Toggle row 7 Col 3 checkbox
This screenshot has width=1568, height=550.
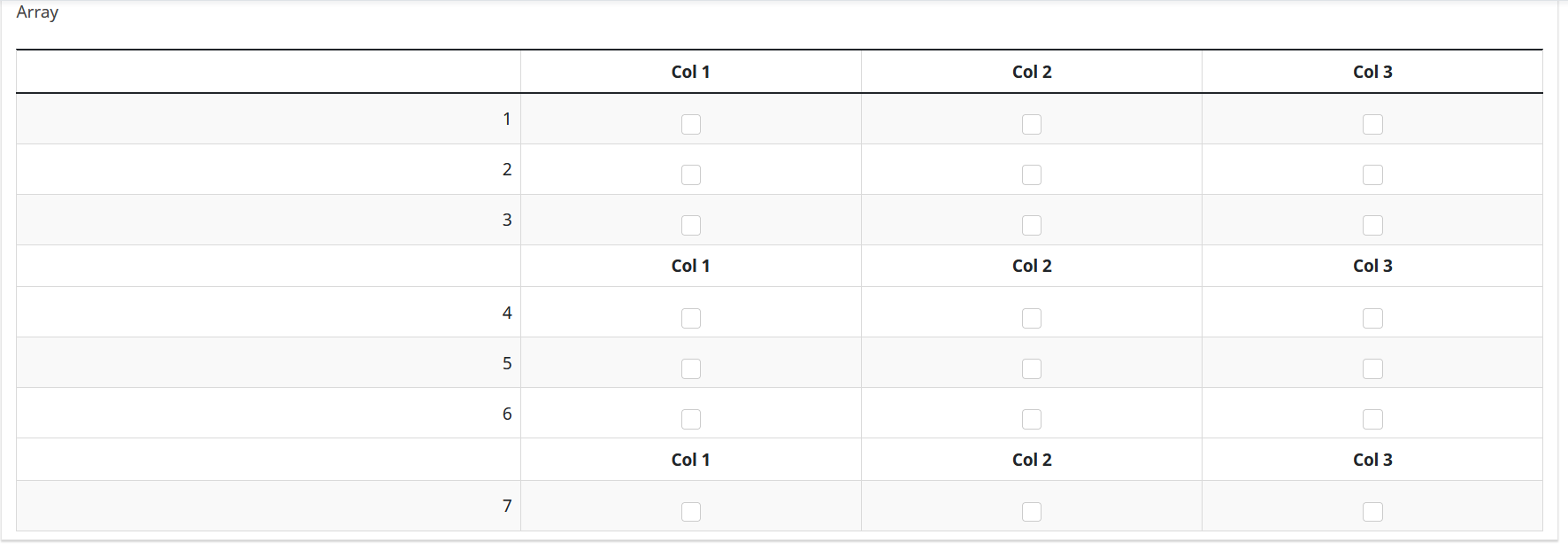coord(1372,512)
